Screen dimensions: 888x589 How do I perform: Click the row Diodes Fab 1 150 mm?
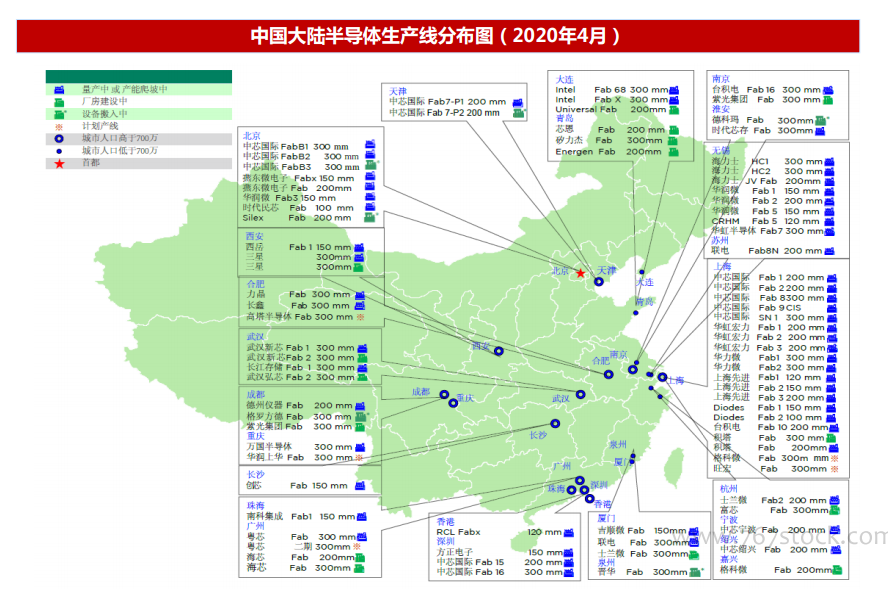[775, 408]
